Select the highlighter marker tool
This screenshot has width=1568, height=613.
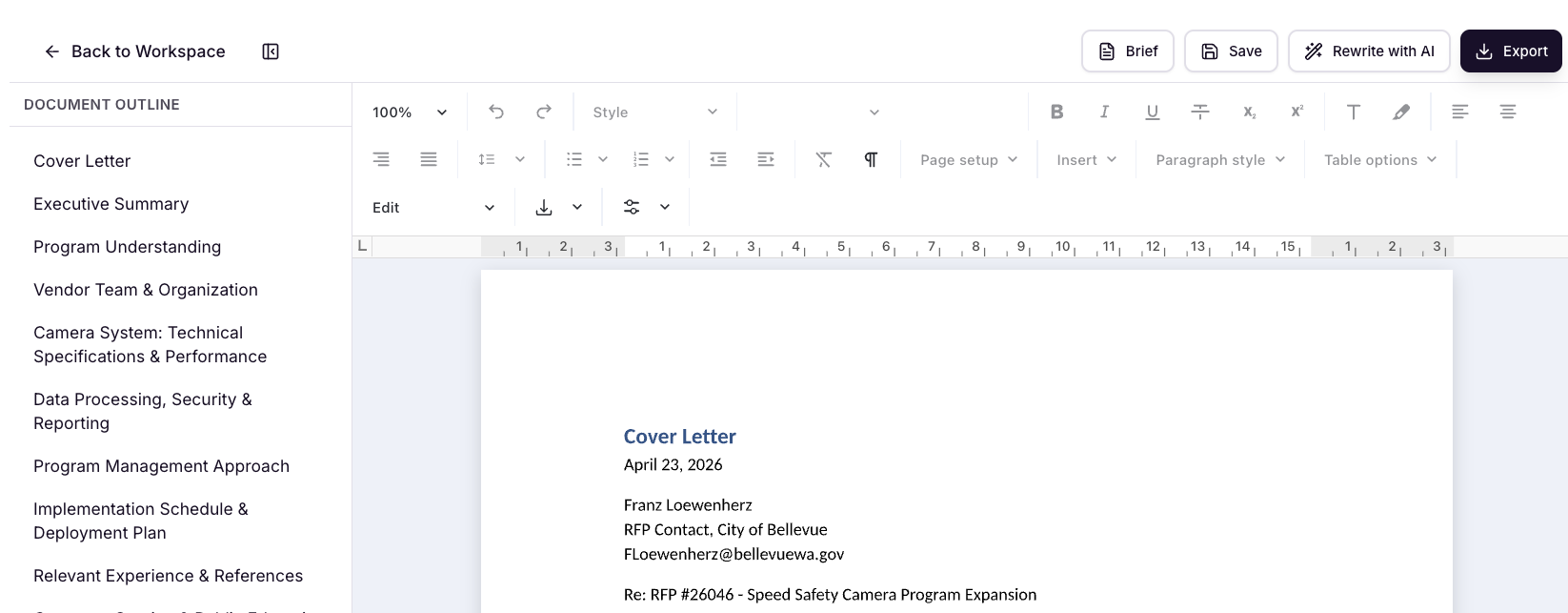[1400, 112]
